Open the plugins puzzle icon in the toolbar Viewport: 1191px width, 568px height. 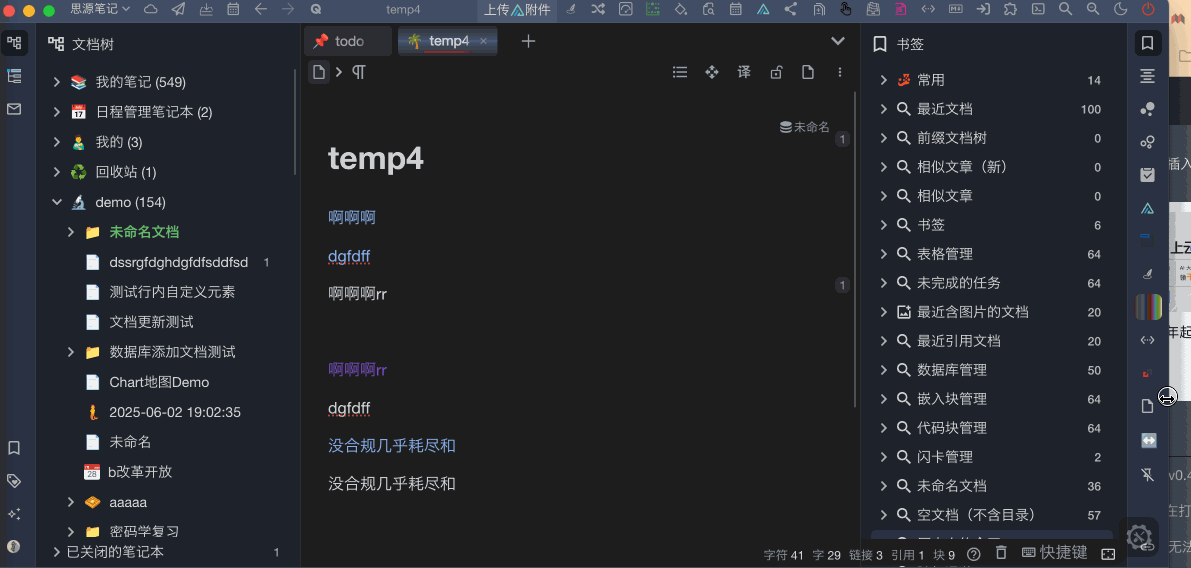click(x=1011, y=10)
